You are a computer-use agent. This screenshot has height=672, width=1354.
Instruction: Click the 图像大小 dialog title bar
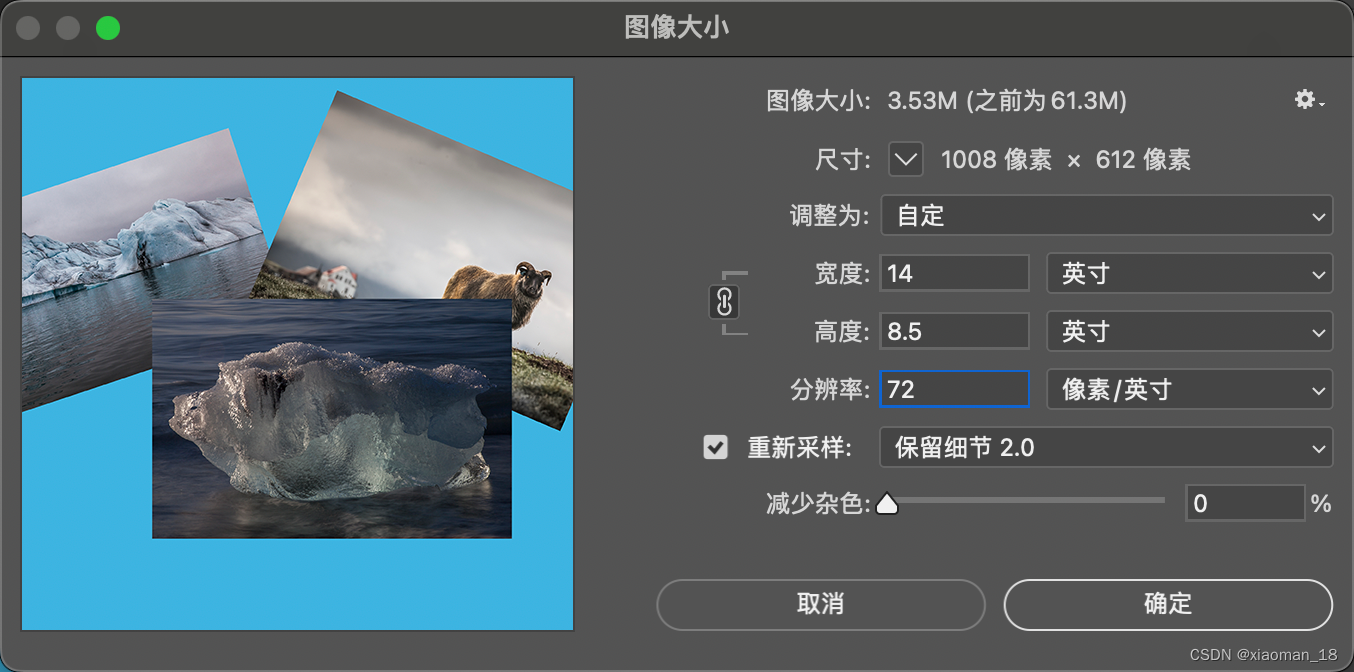(677, 28)
